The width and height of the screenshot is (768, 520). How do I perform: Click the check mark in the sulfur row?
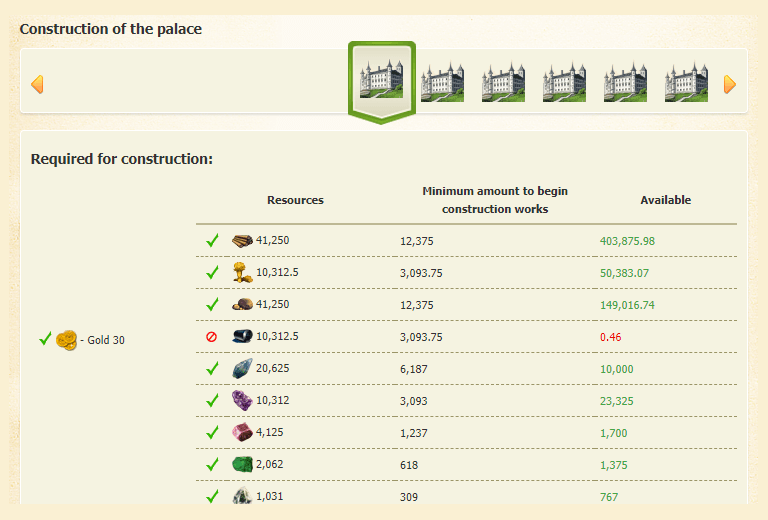212,272
